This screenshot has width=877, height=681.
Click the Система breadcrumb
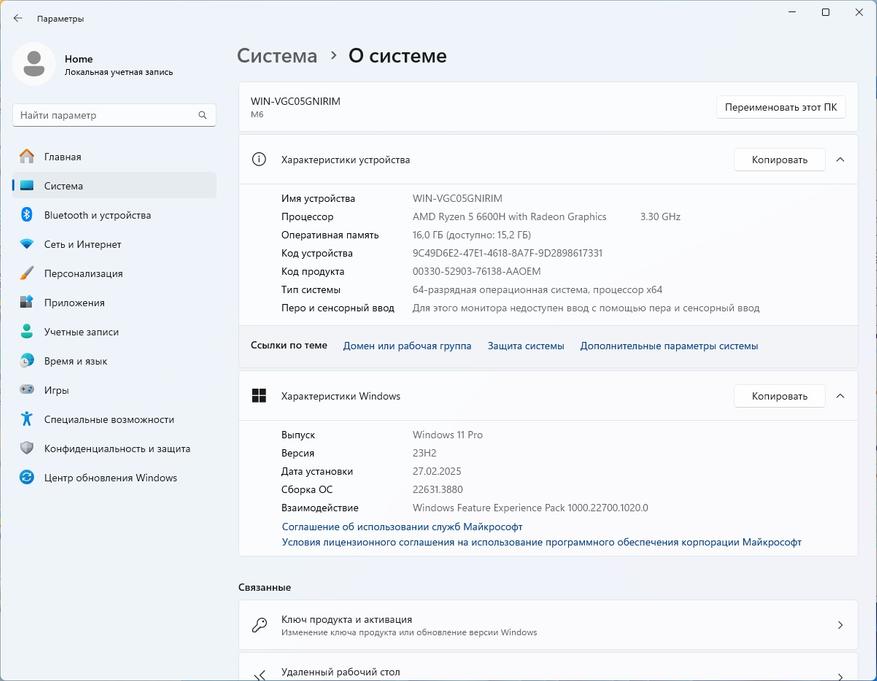(277, 56)
